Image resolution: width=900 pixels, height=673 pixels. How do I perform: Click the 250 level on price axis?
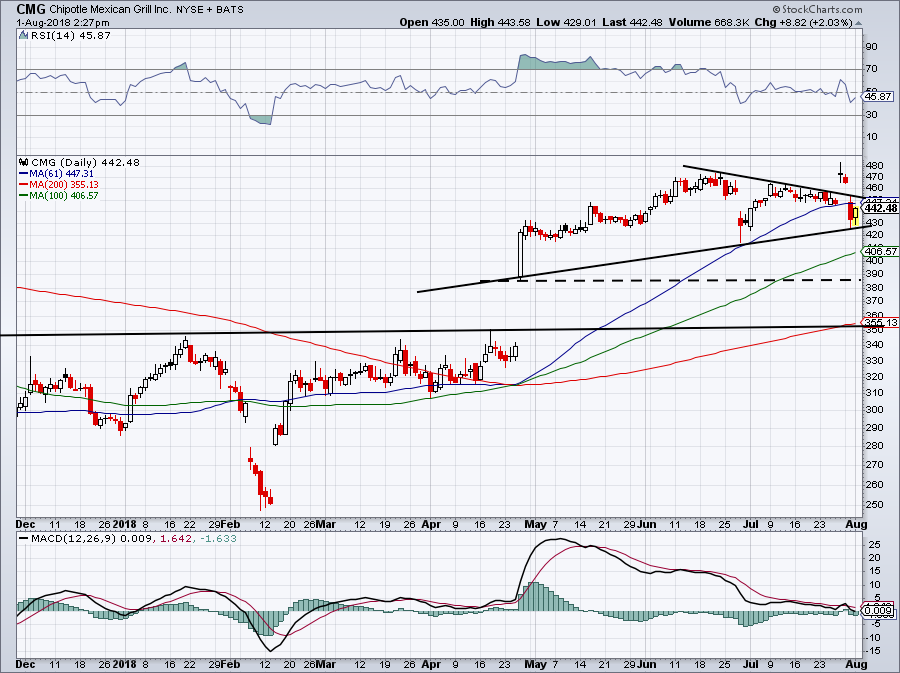click(x=875, y=505)
